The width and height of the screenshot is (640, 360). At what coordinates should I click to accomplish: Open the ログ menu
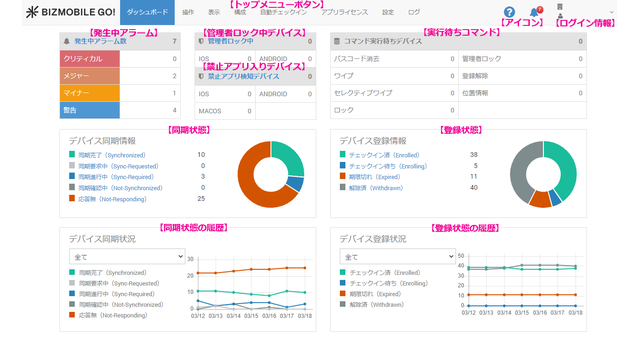click(x=413, y=12)
